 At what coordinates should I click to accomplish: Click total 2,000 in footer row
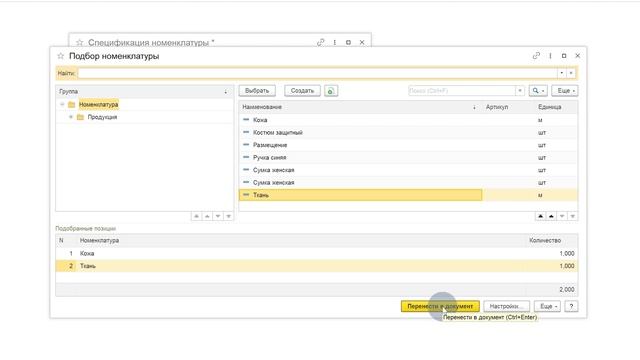567,289
